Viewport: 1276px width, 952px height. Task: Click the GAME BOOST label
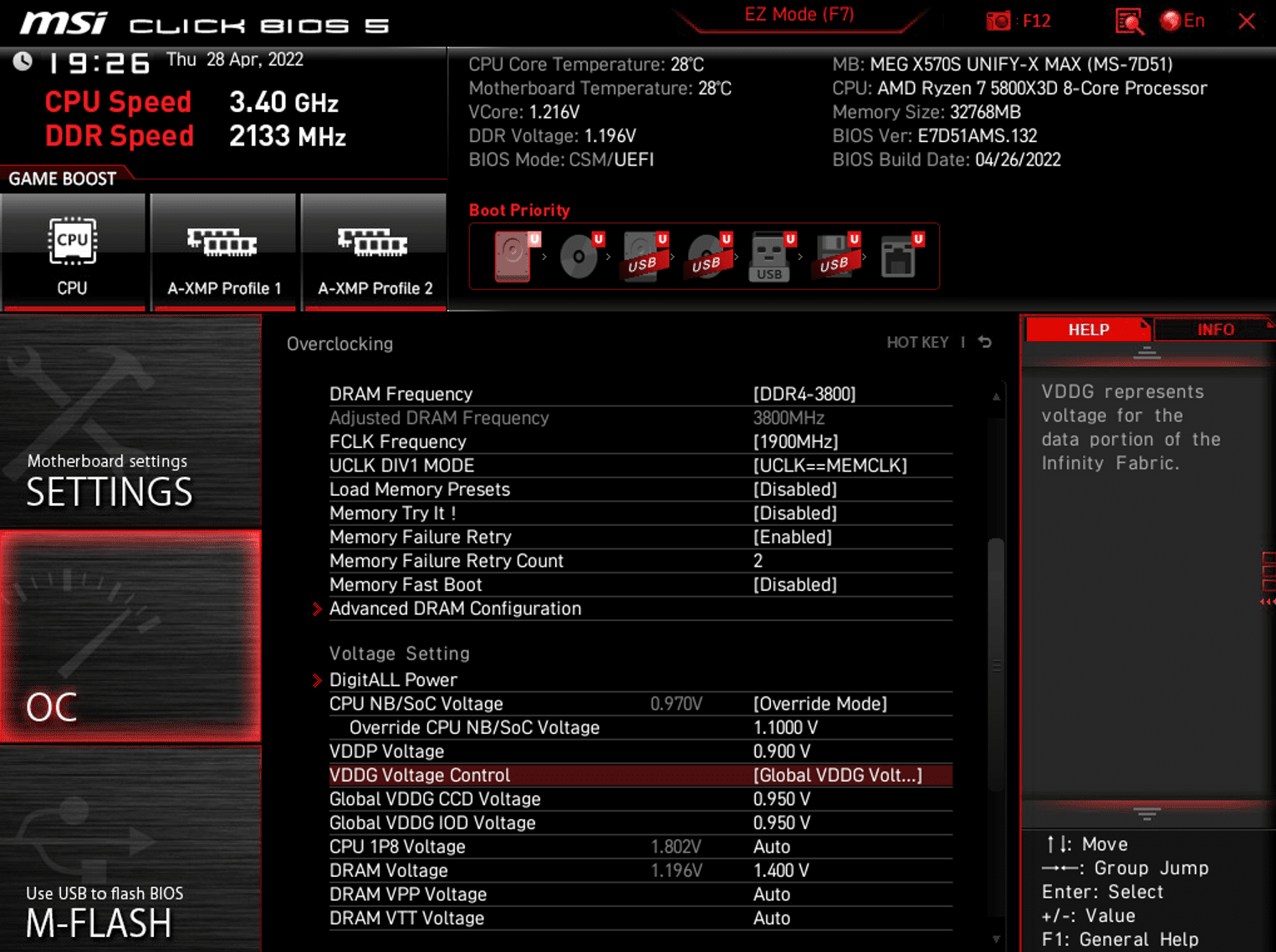click(x=62, y=178)
